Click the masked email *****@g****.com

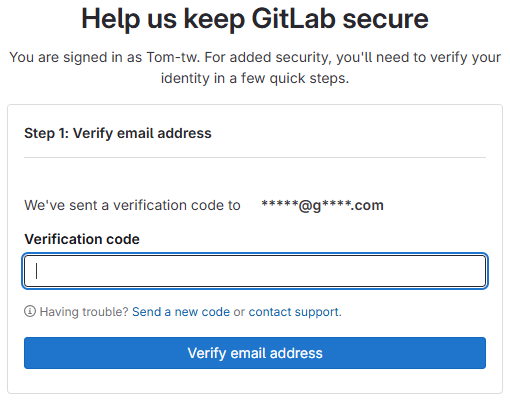[x=322, y=205]
